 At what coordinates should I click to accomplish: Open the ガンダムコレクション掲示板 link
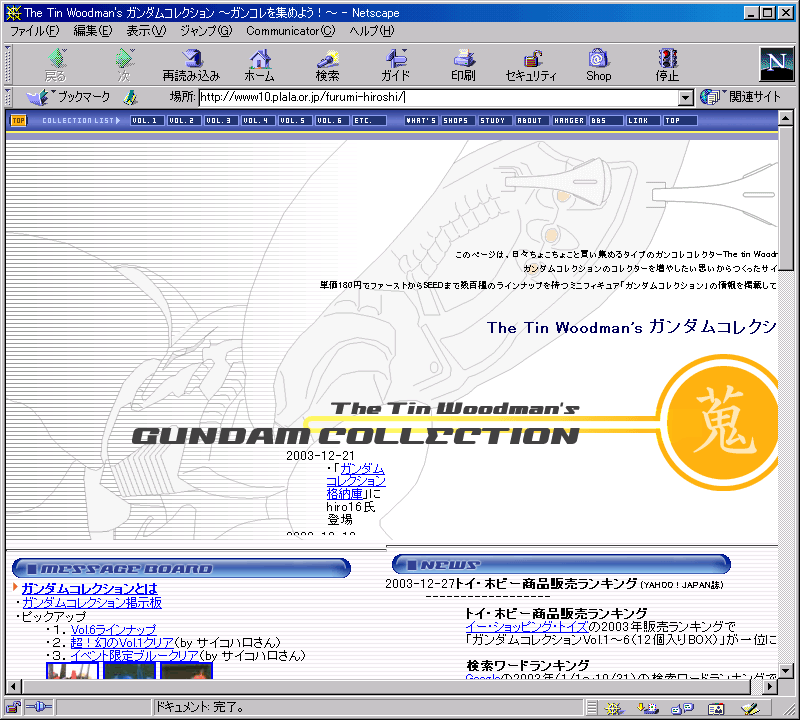point(92,603)
